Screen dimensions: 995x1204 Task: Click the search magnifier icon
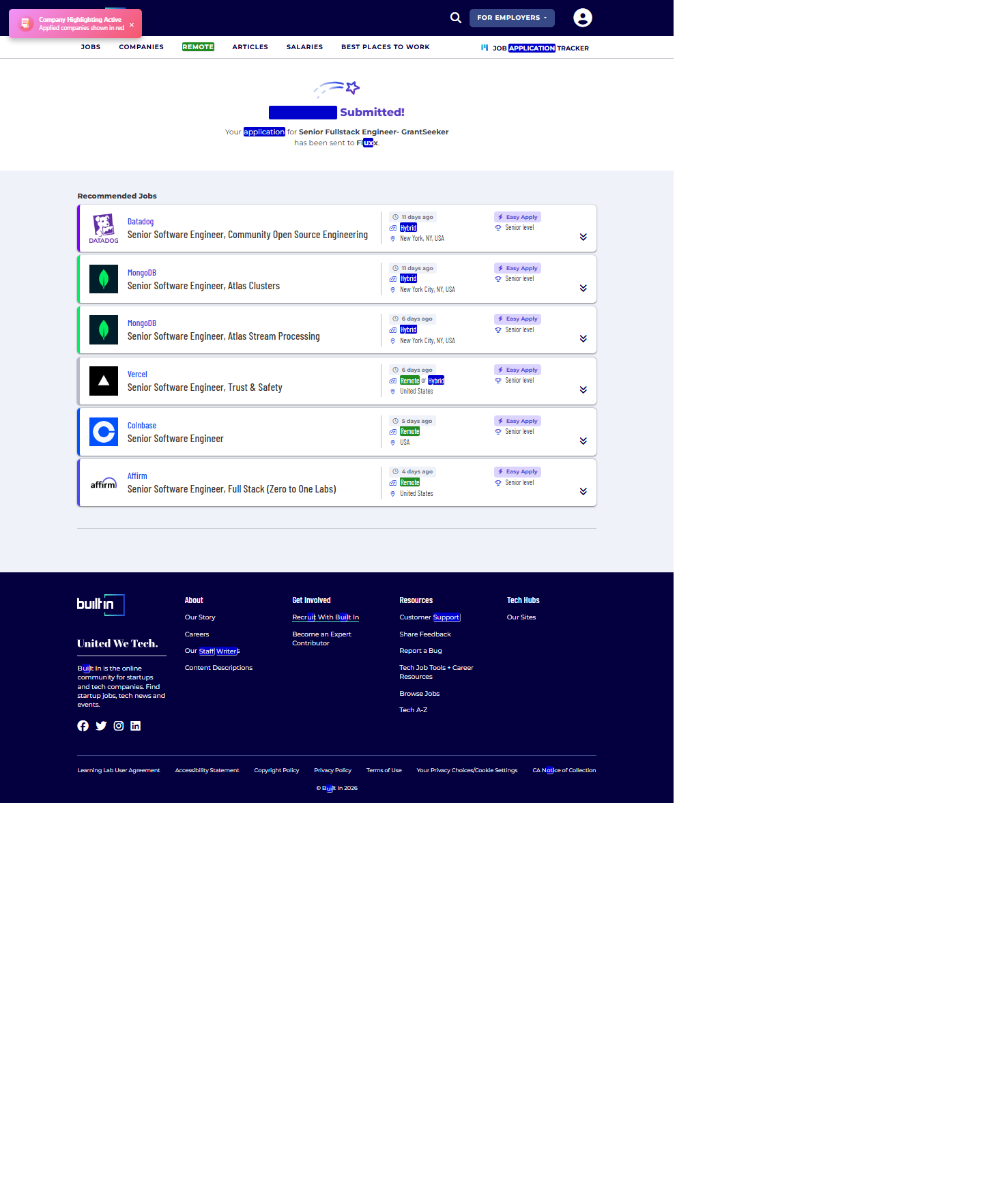coord(456,18)
